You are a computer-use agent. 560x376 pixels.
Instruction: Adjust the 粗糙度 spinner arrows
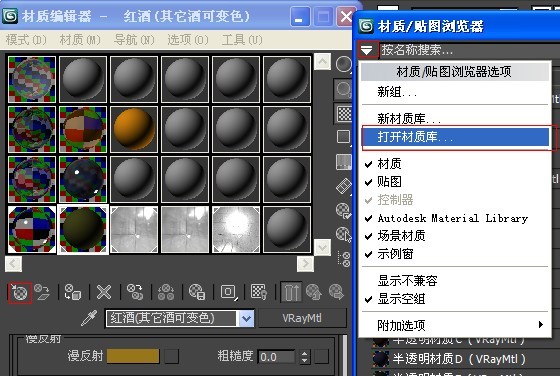(304, 356)
